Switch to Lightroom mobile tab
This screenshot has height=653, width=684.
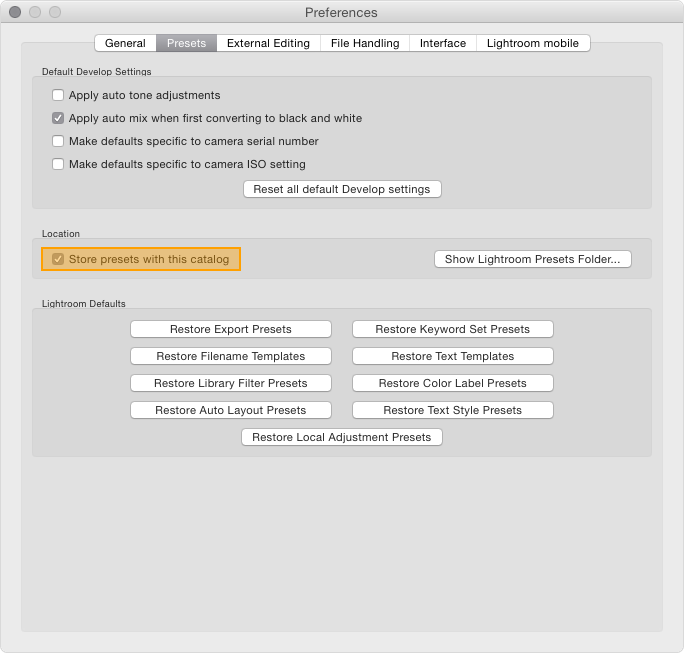[x=533, y=43]
